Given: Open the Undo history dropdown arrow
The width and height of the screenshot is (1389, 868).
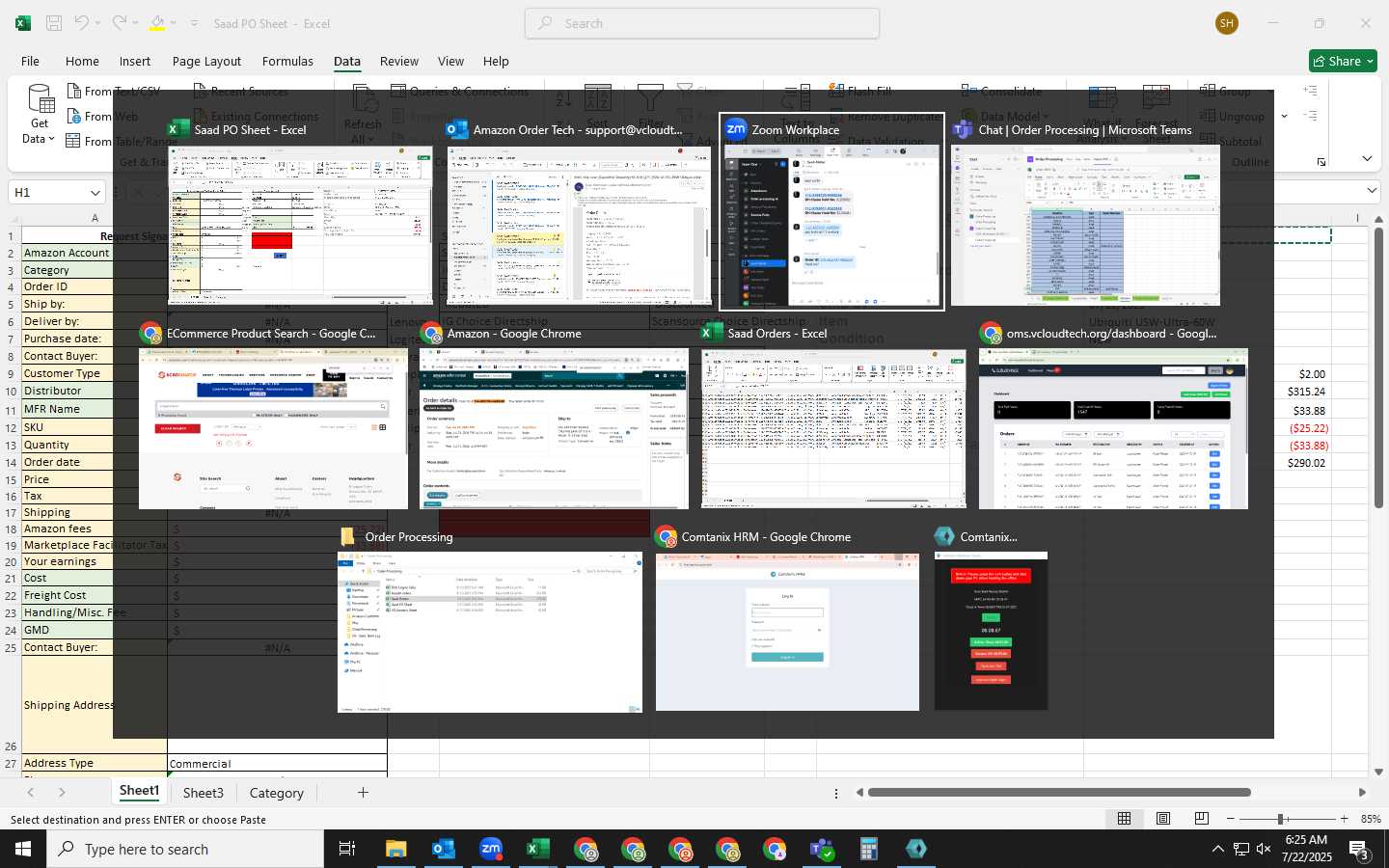Looking at the screenshot, I should [x=97, y=23].
